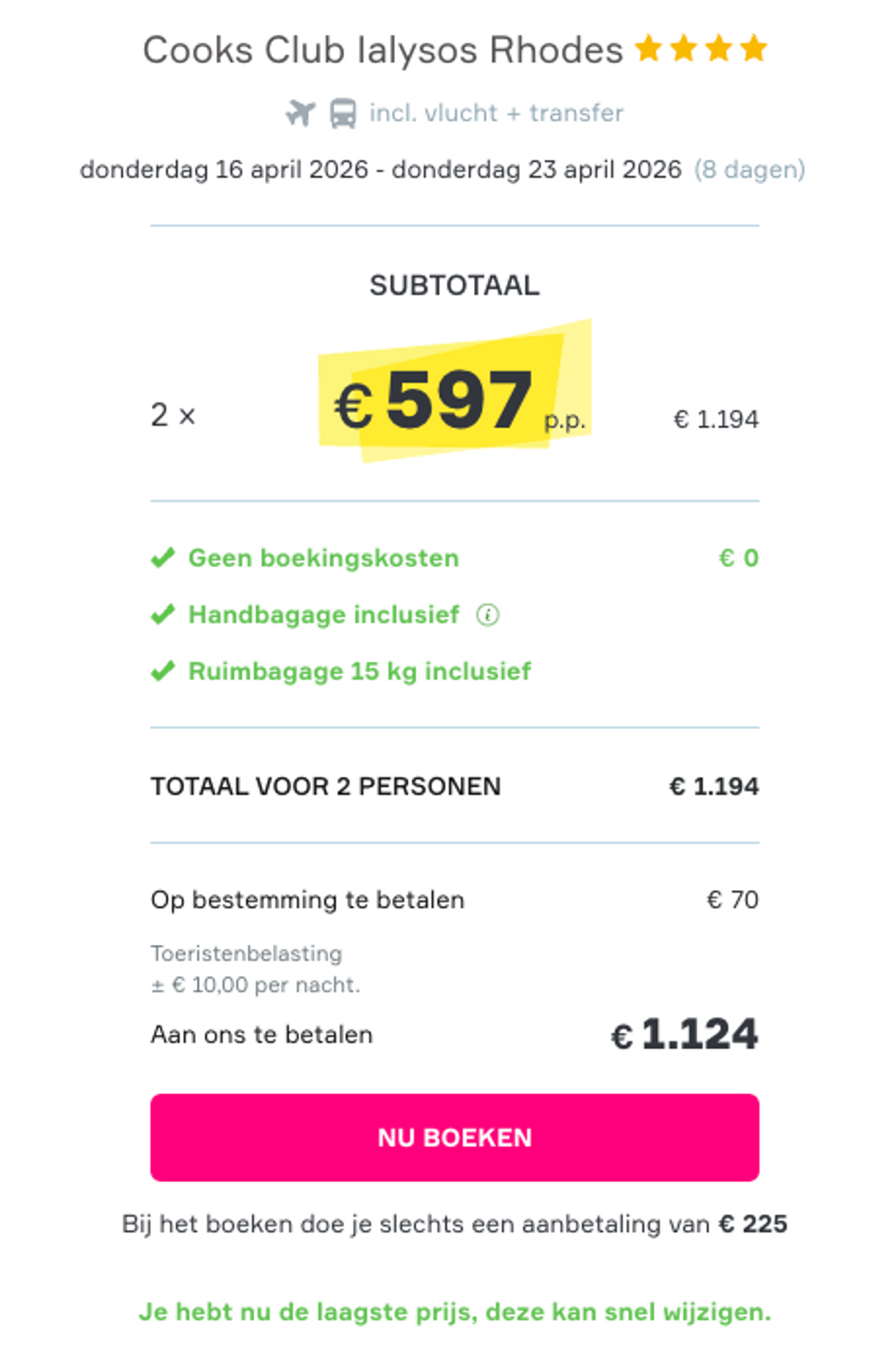896x1367 pixels.
Task: Click the checkmark beside Handbagage inclusief
Action: 164,615
